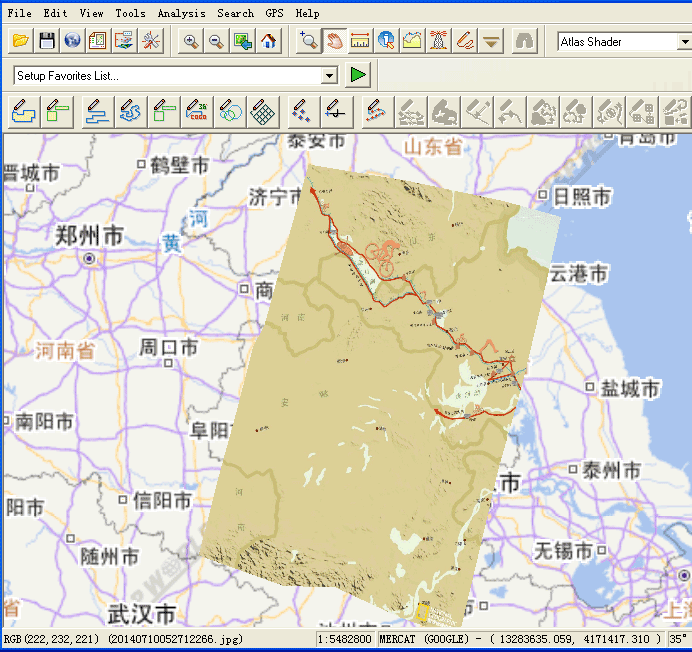Select the pencil with green rectangle tool
The image size is (692, 652).
(x=164, y=112)
